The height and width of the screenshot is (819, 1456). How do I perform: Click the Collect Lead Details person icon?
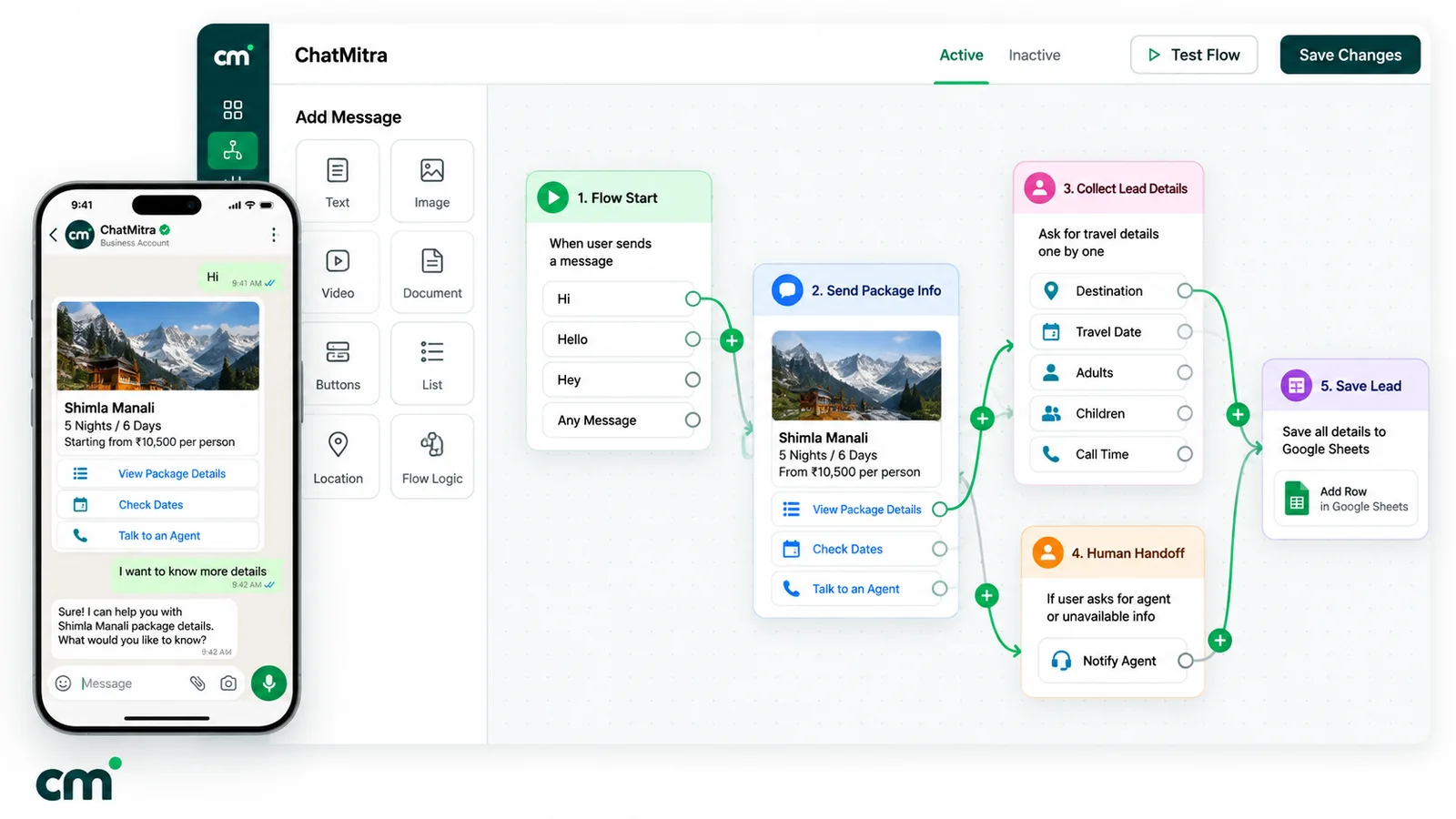tap(1040, 188)
